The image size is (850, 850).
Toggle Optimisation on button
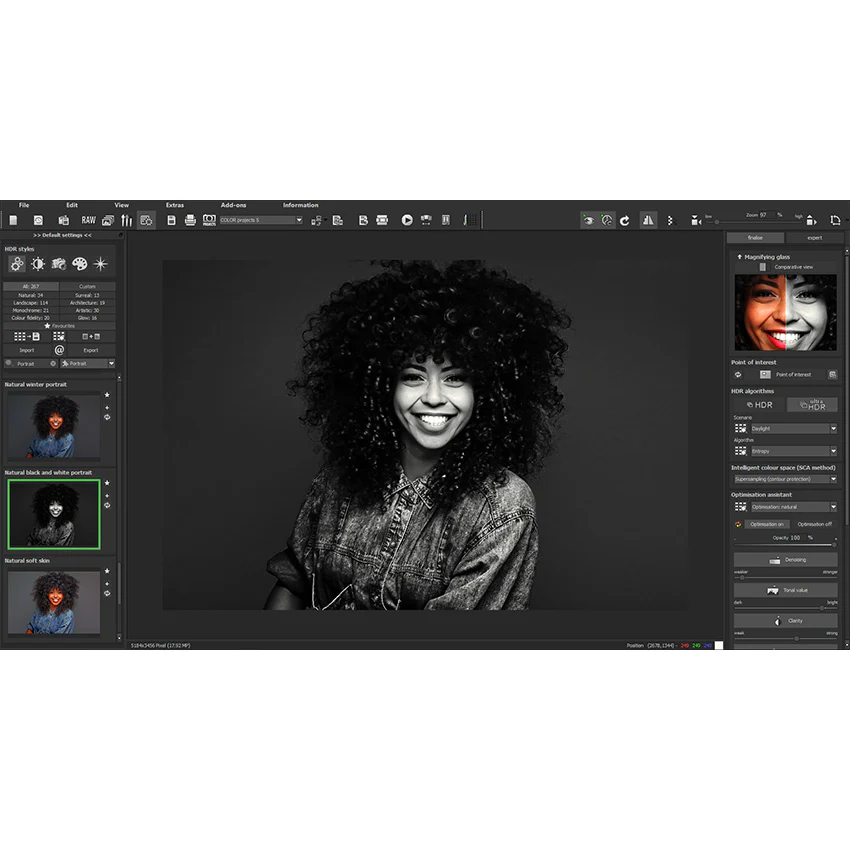tap(767, 524)
